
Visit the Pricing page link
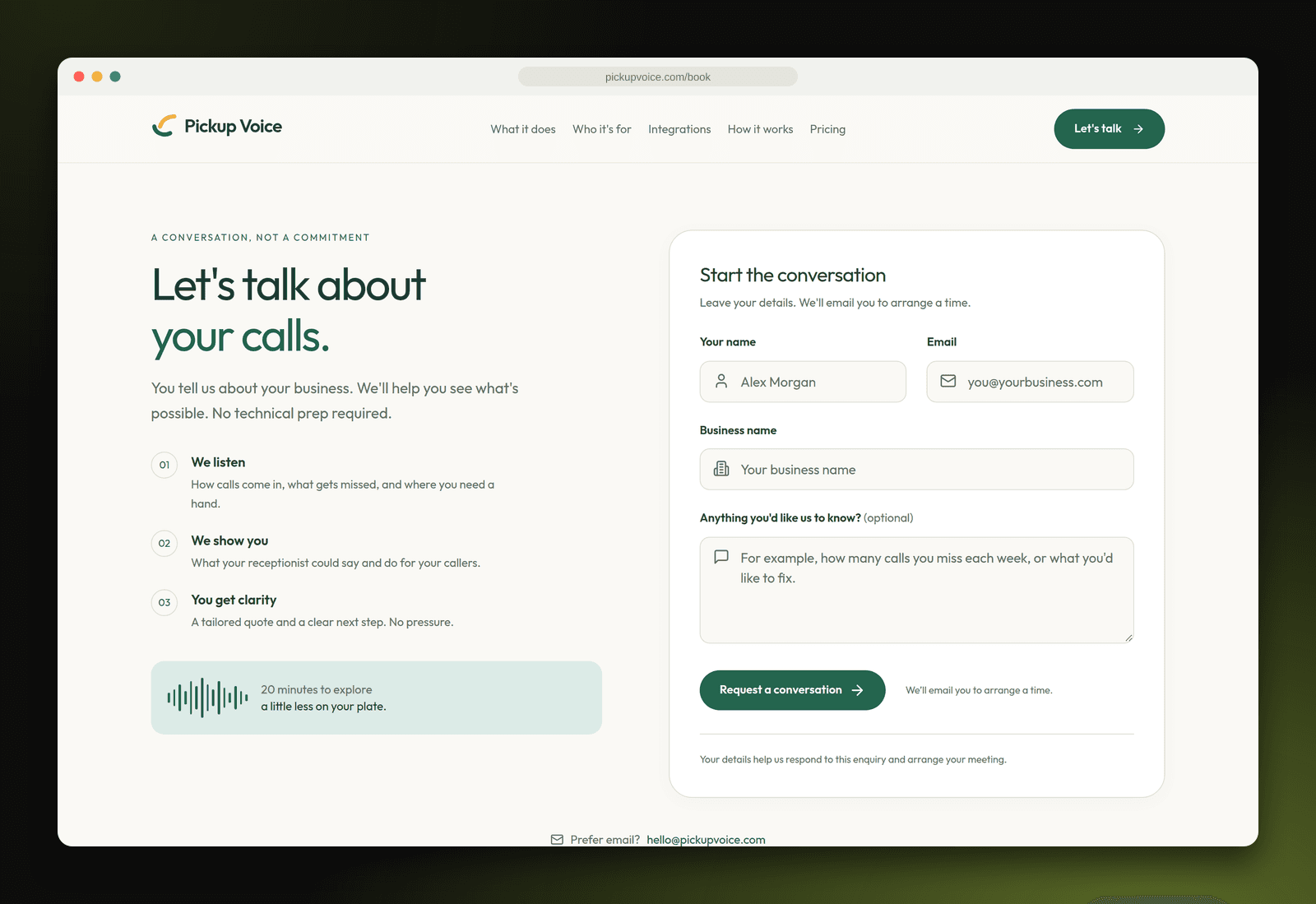point(827,129)
